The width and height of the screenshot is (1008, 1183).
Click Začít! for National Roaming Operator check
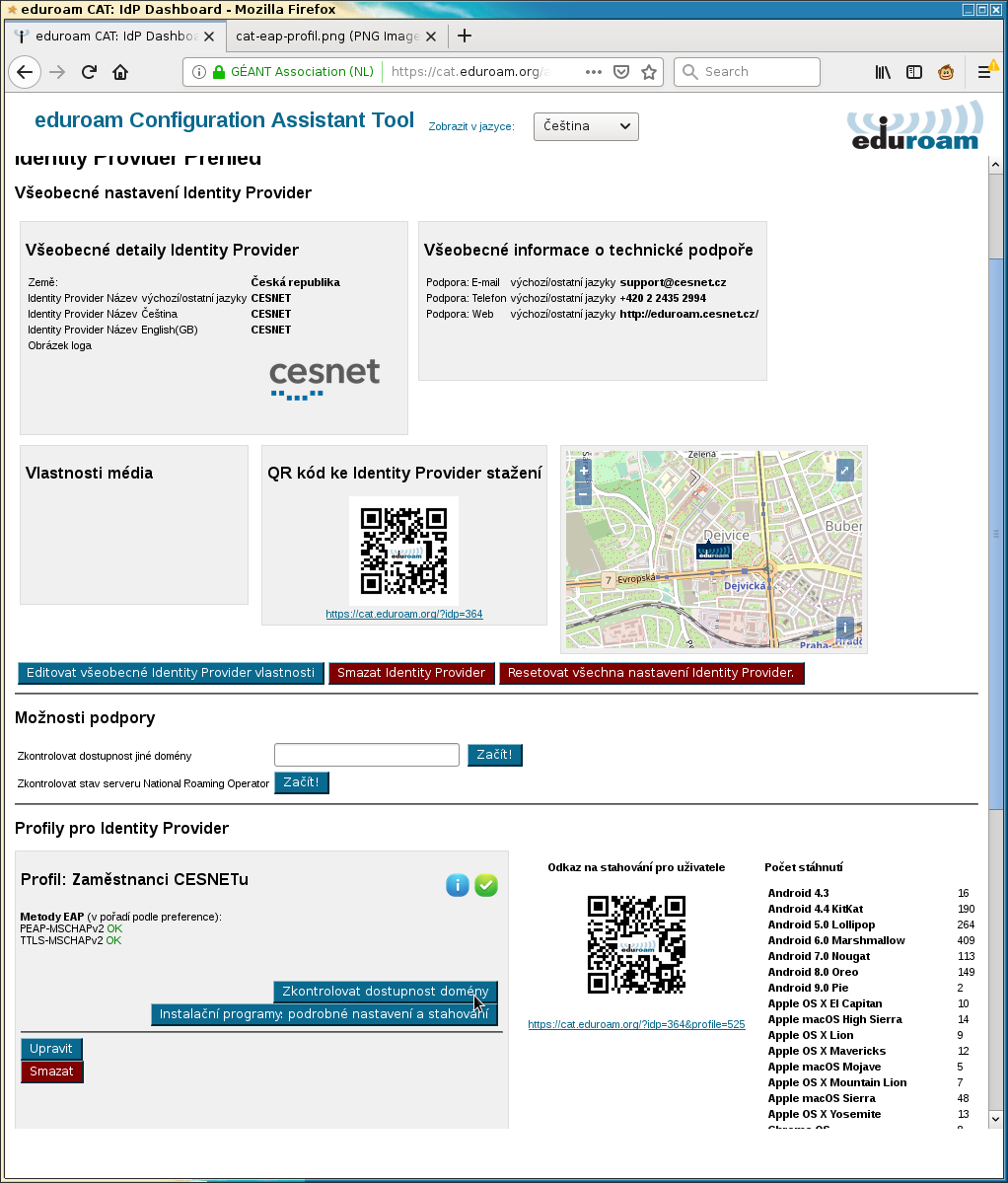point(302,782)
